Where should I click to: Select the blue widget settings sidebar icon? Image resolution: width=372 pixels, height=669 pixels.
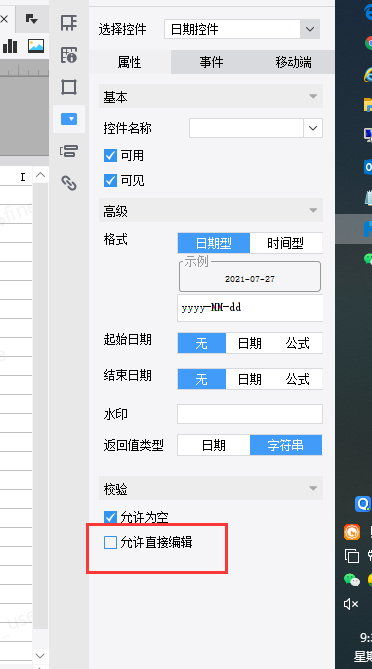point(69,119)
